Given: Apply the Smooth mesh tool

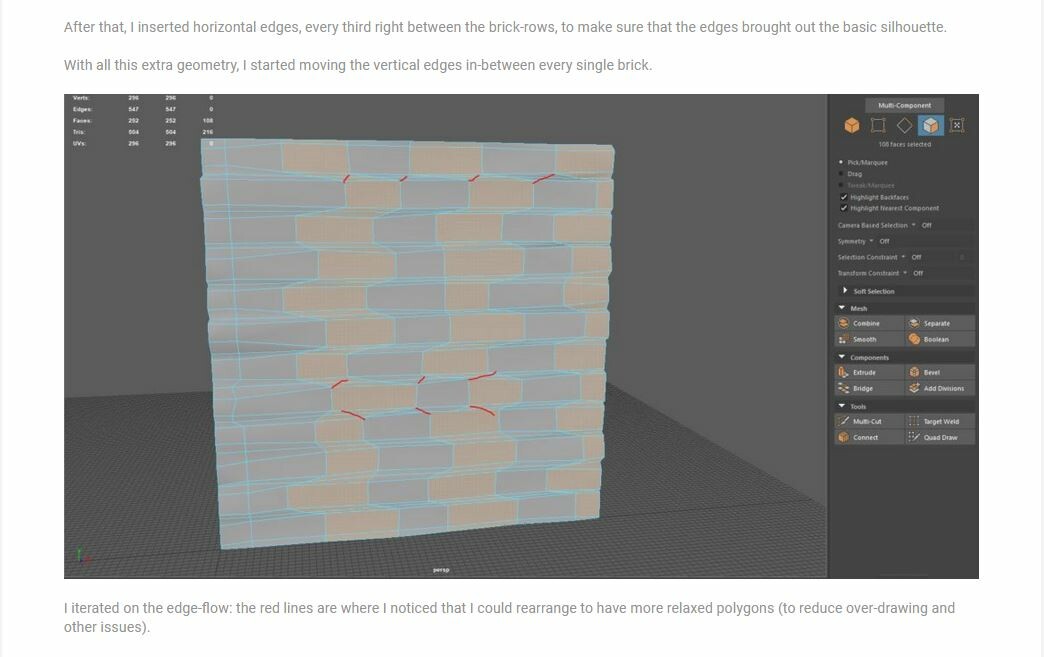Looking at the screenshot, I should 868,339.
